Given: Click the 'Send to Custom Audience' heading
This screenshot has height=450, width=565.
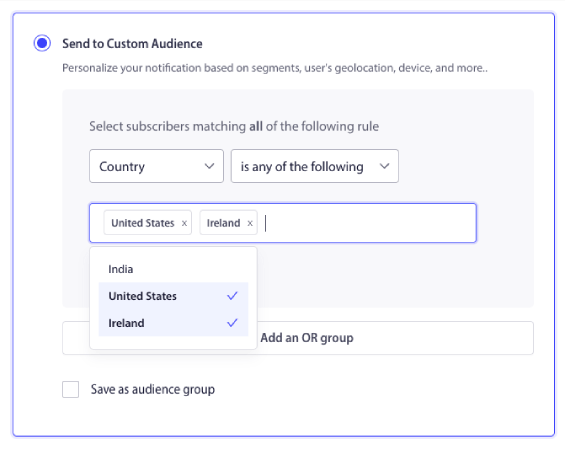Looking at the screenshot, I should [132, 44].
